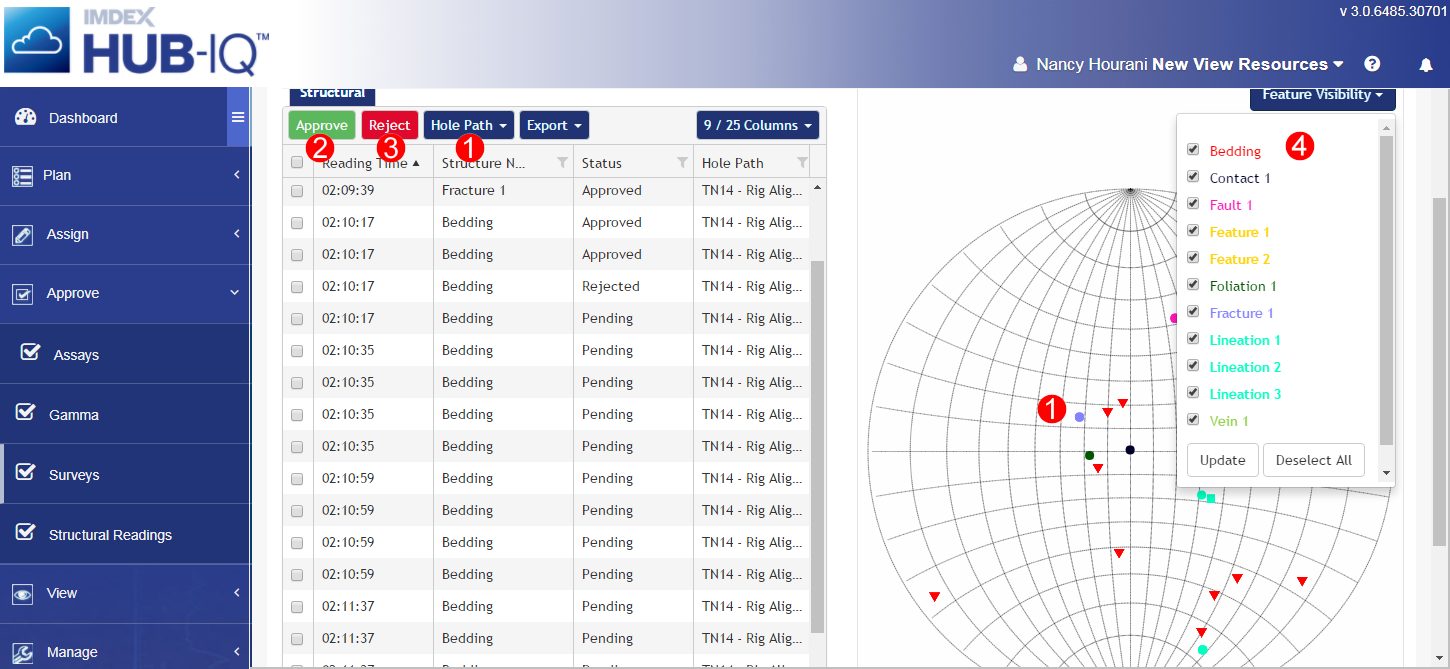The height and width of the screenshot is (669, 1450).
Task: Open the notifications bell
Action: [1426, 64]
